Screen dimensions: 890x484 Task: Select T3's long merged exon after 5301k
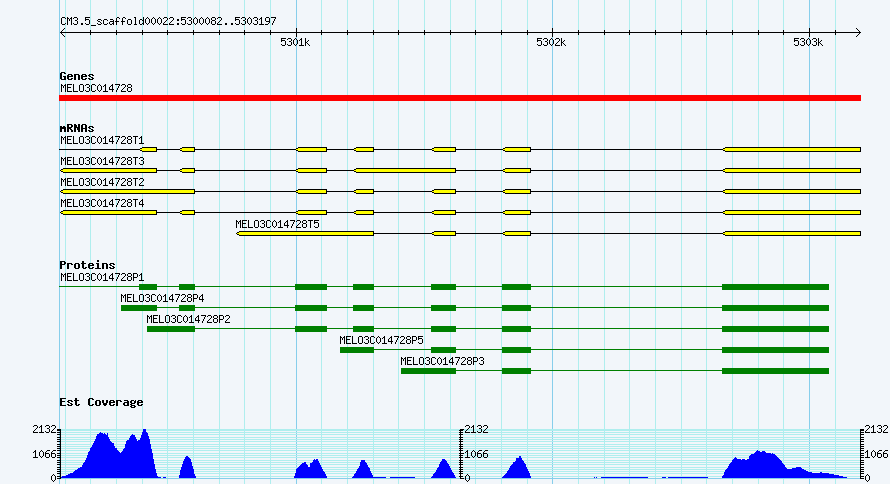click(x=405, y=170)
